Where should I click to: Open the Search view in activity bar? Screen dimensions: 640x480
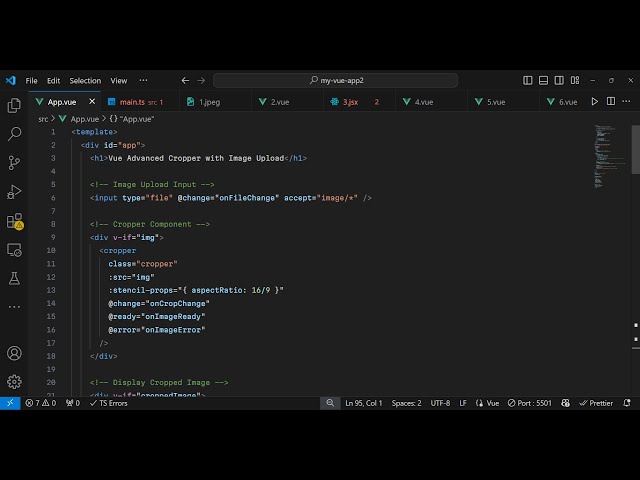14,133
